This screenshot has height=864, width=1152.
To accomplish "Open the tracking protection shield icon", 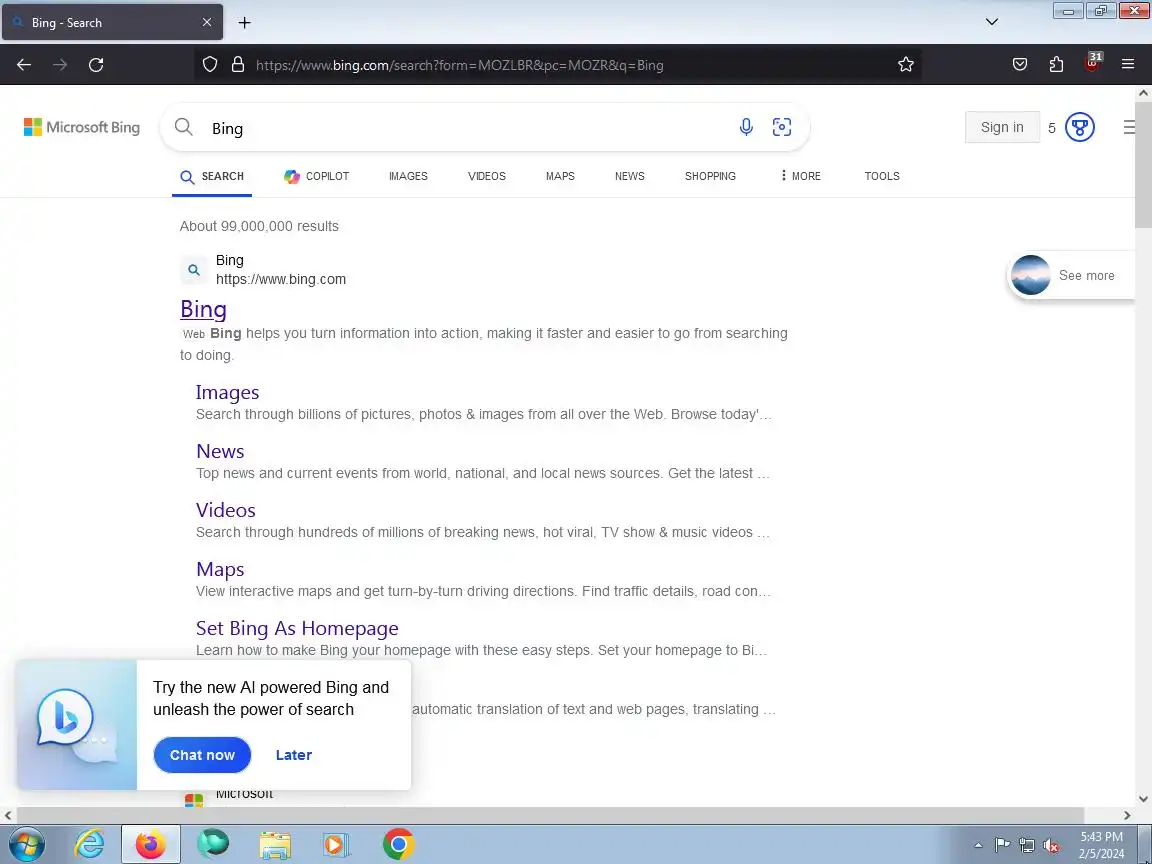I will coord(210,65).
